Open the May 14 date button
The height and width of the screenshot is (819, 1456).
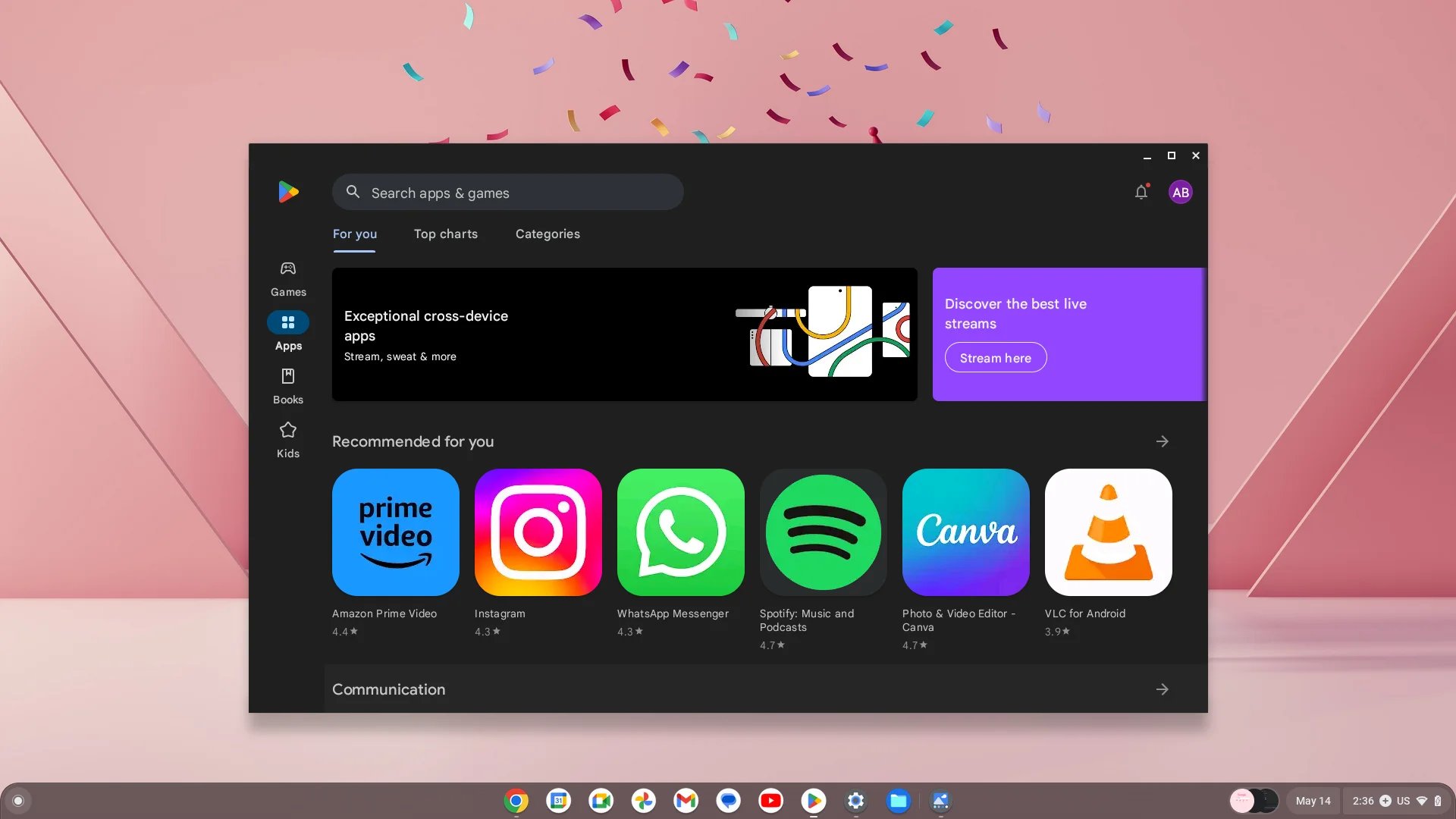point(1313,801)
